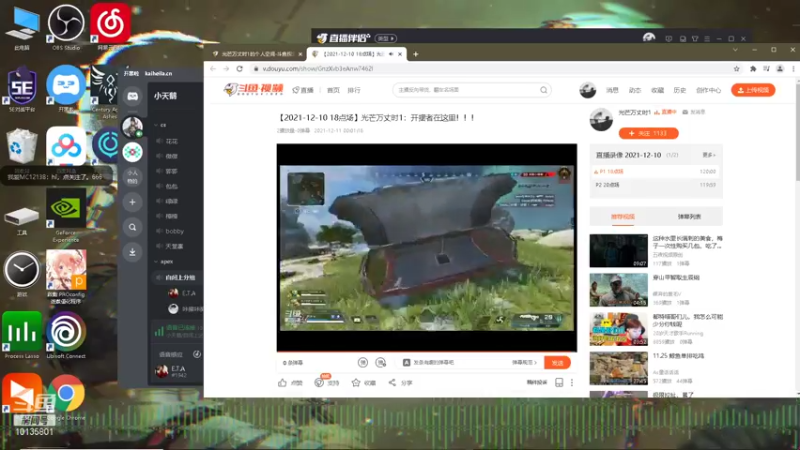
Task: Click the Kaiheila sidebar download icon
Action: (132, 252)
